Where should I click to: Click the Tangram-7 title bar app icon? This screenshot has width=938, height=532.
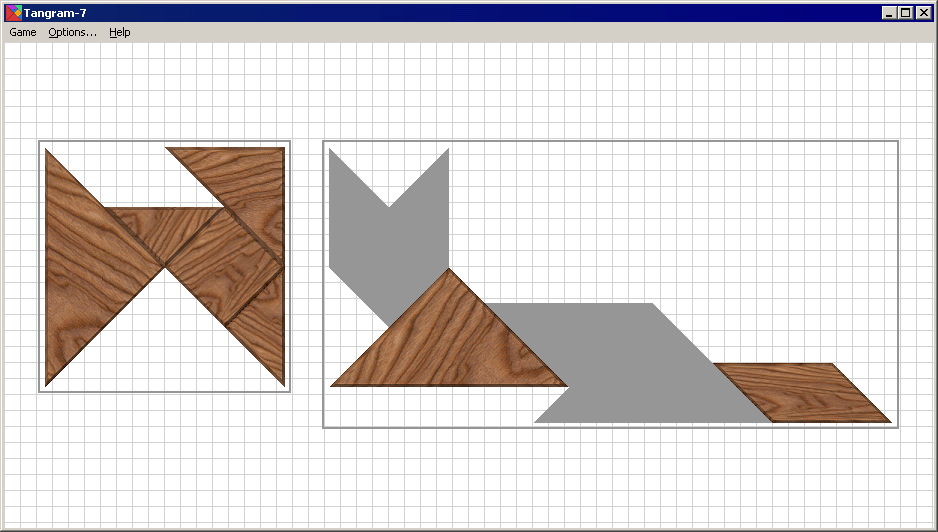(x=13, y=13)
